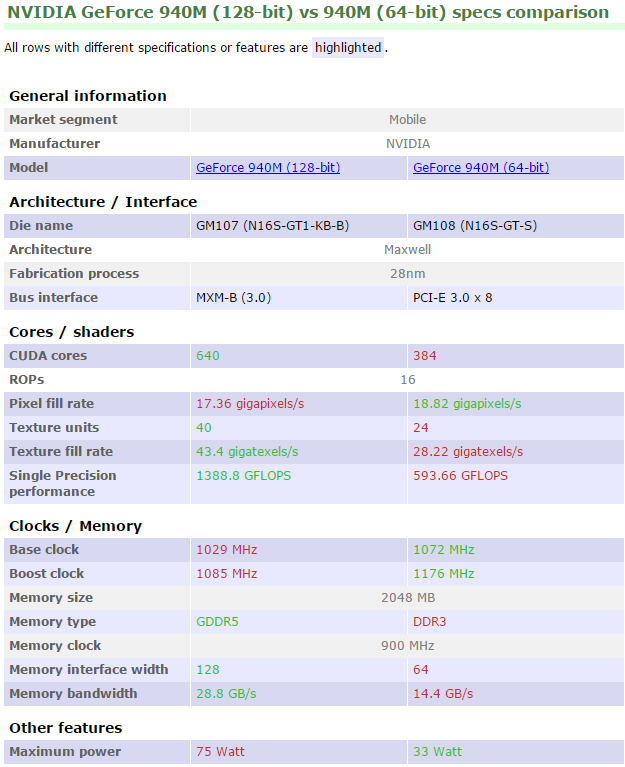Click '18.82 gigapixels/s' value
625x767 pixels.
click(467, 404)
